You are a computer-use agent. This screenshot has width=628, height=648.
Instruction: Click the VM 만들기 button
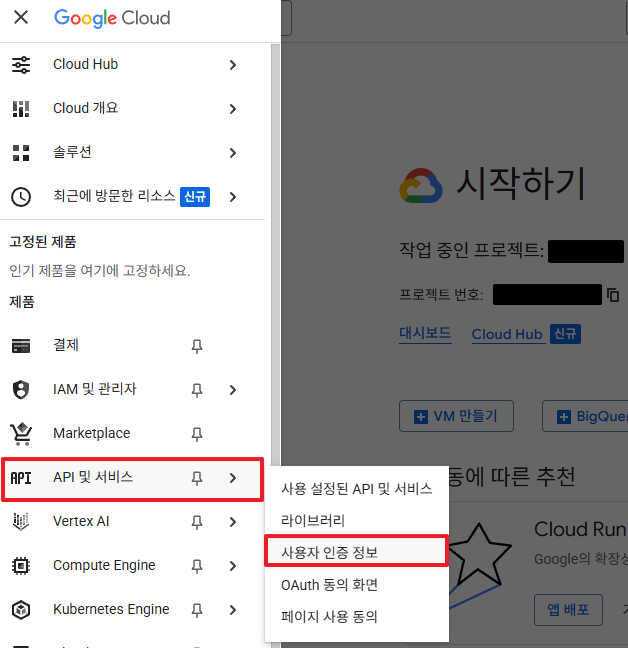click(x=456, y=416)
